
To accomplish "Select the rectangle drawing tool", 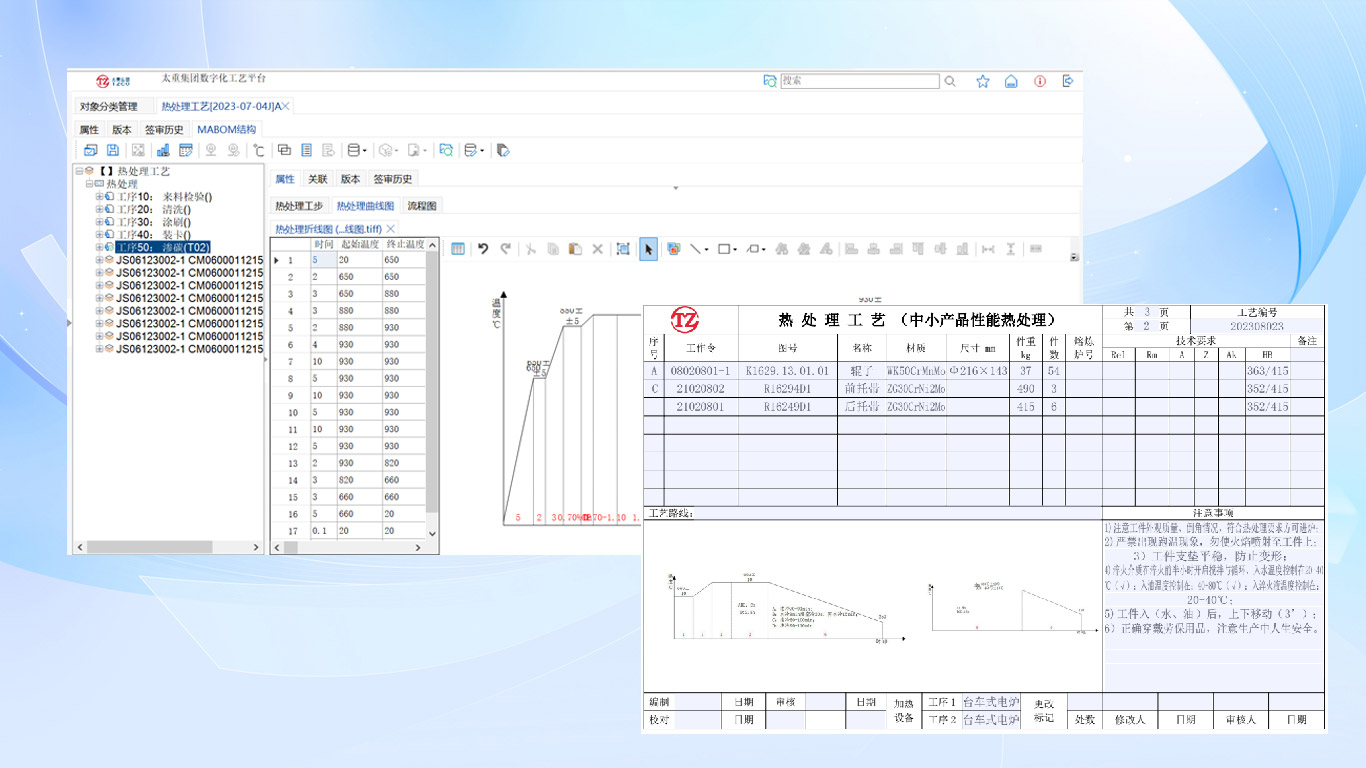I will pyautogui.click(x=722, y=250).
